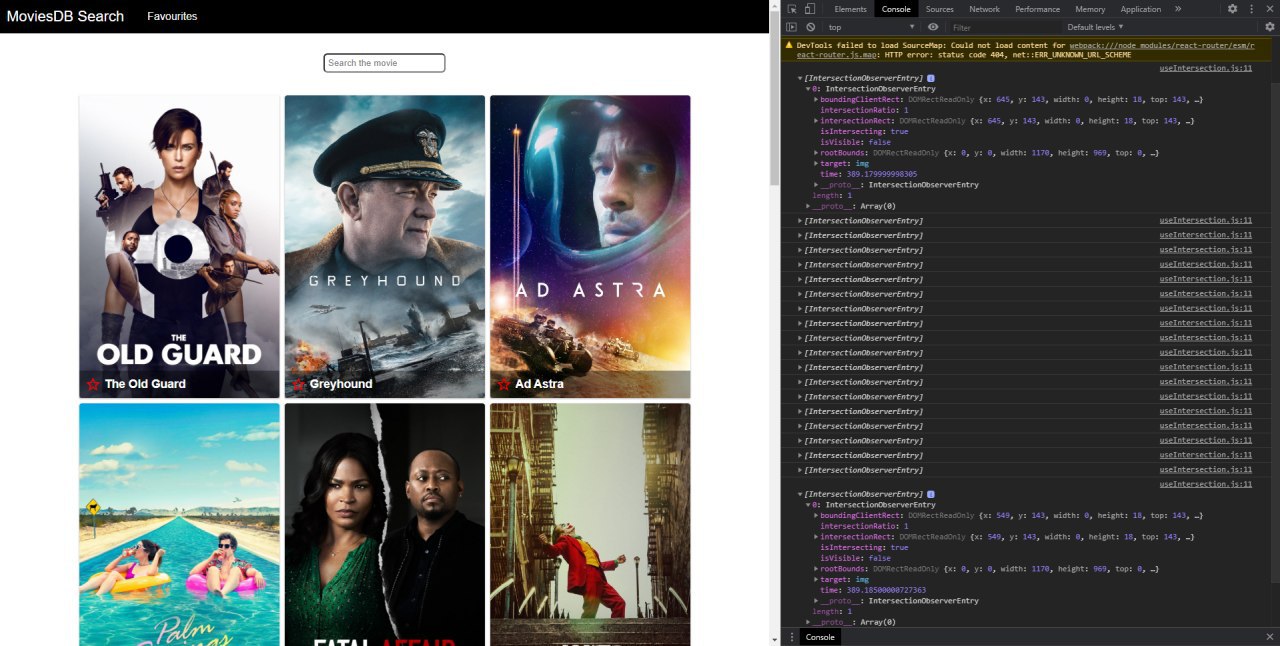The image size is (1280, 646).
Task: Close the bottom console drawer
Action: tap(1269, 637)
